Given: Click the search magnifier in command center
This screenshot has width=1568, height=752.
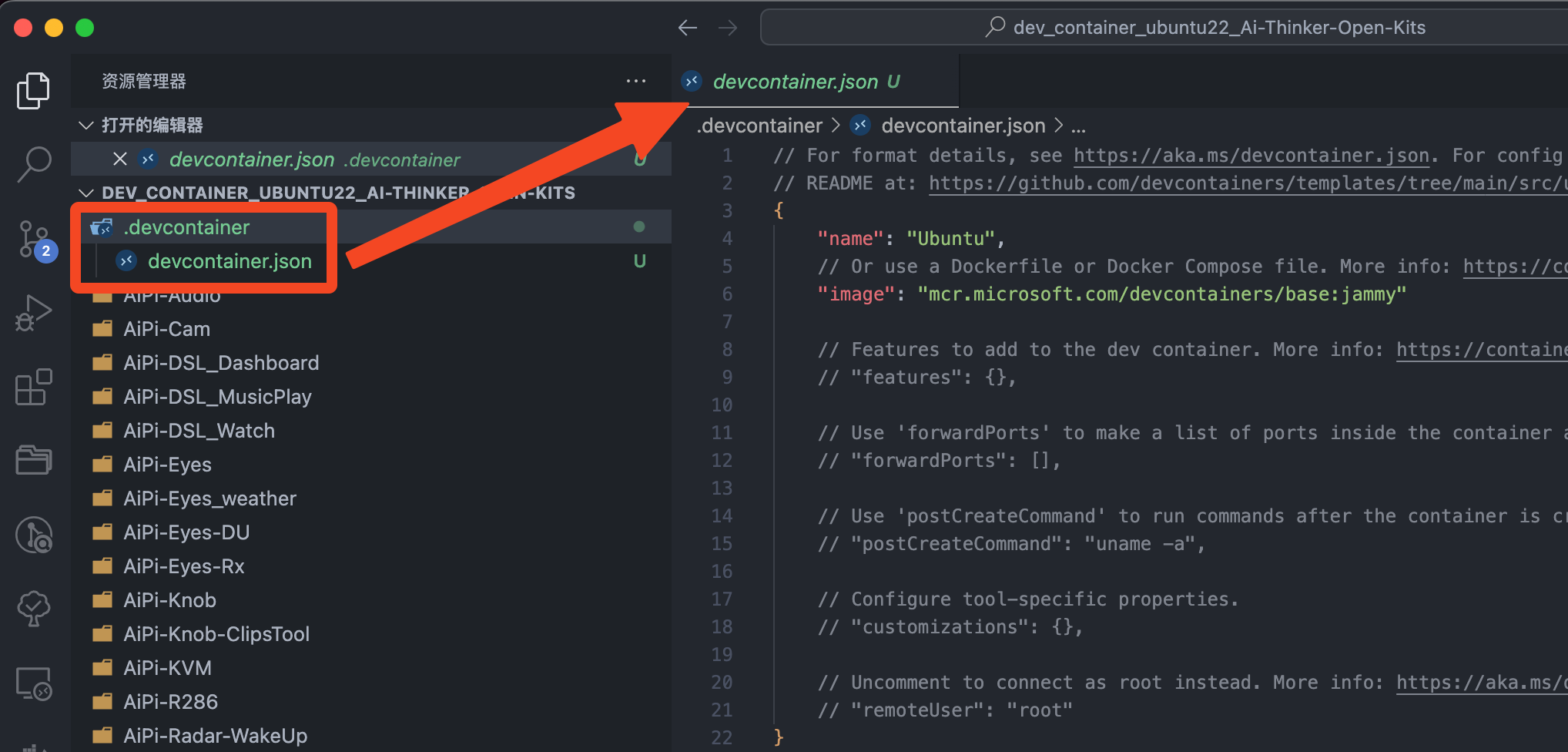Looking at the screenshot, I should (x=995, y=27).
